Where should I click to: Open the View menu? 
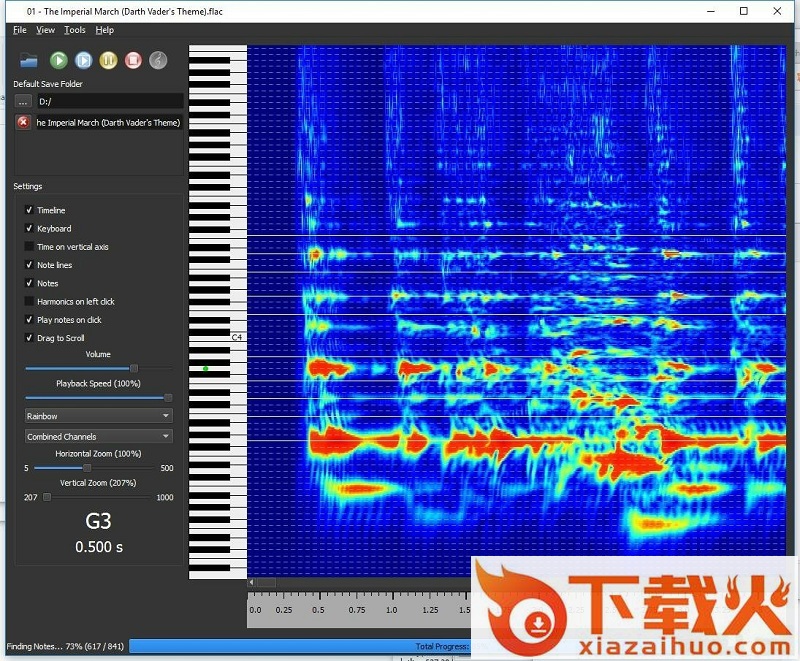[x=45, y=30]
